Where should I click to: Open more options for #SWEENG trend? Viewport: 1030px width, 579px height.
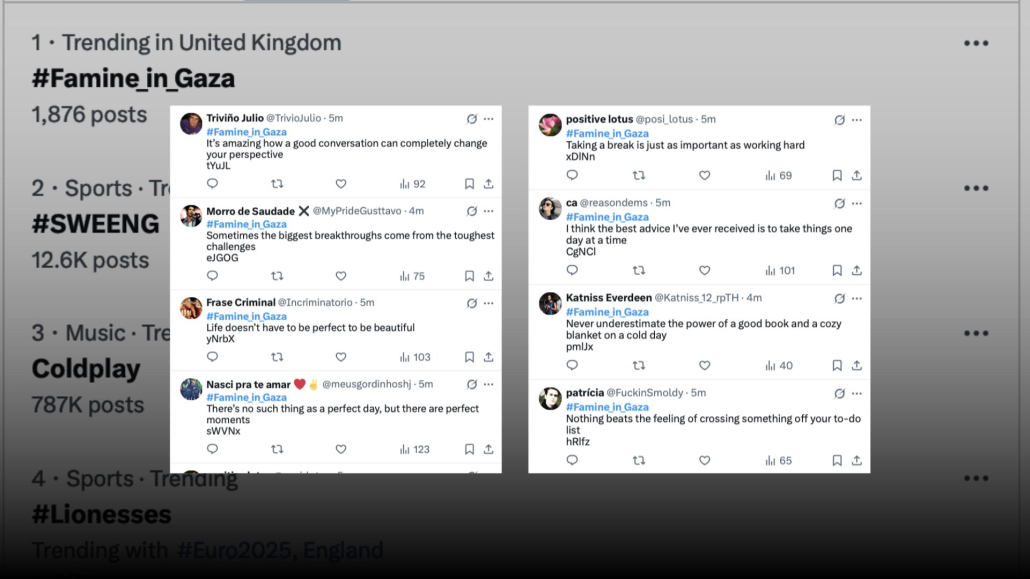(x=976, y=189)
